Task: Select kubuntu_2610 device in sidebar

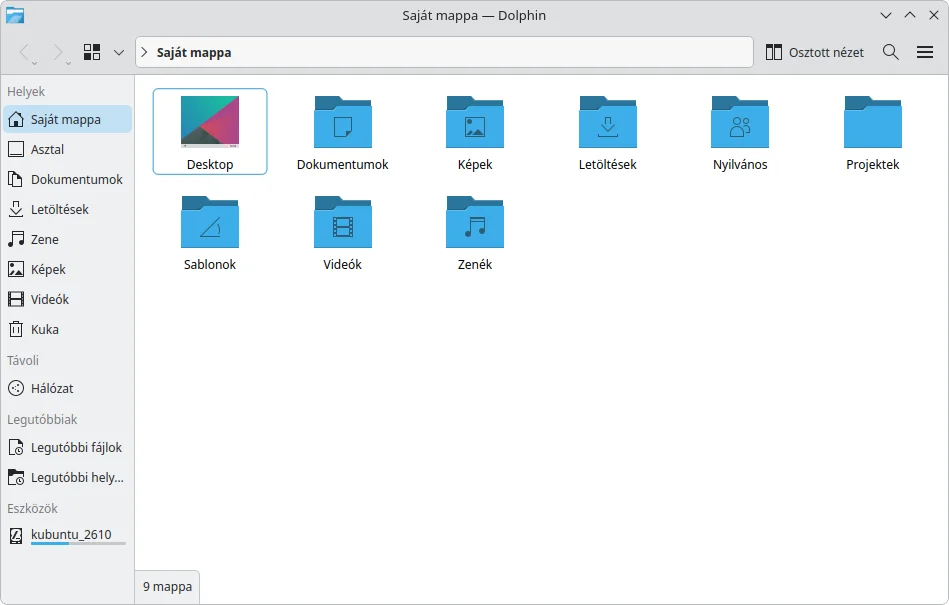Action: click(x=67, y=535)
